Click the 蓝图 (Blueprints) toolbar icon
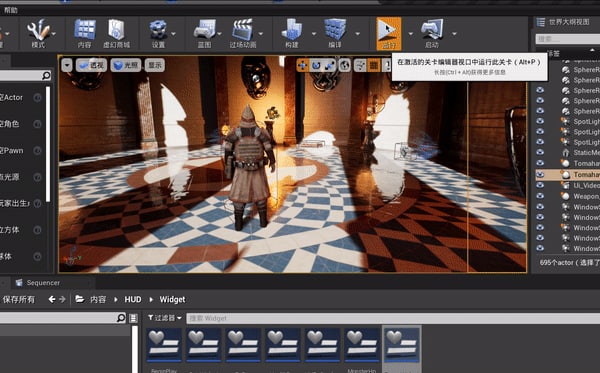The image size is (600, 373). tap(204, 33)
